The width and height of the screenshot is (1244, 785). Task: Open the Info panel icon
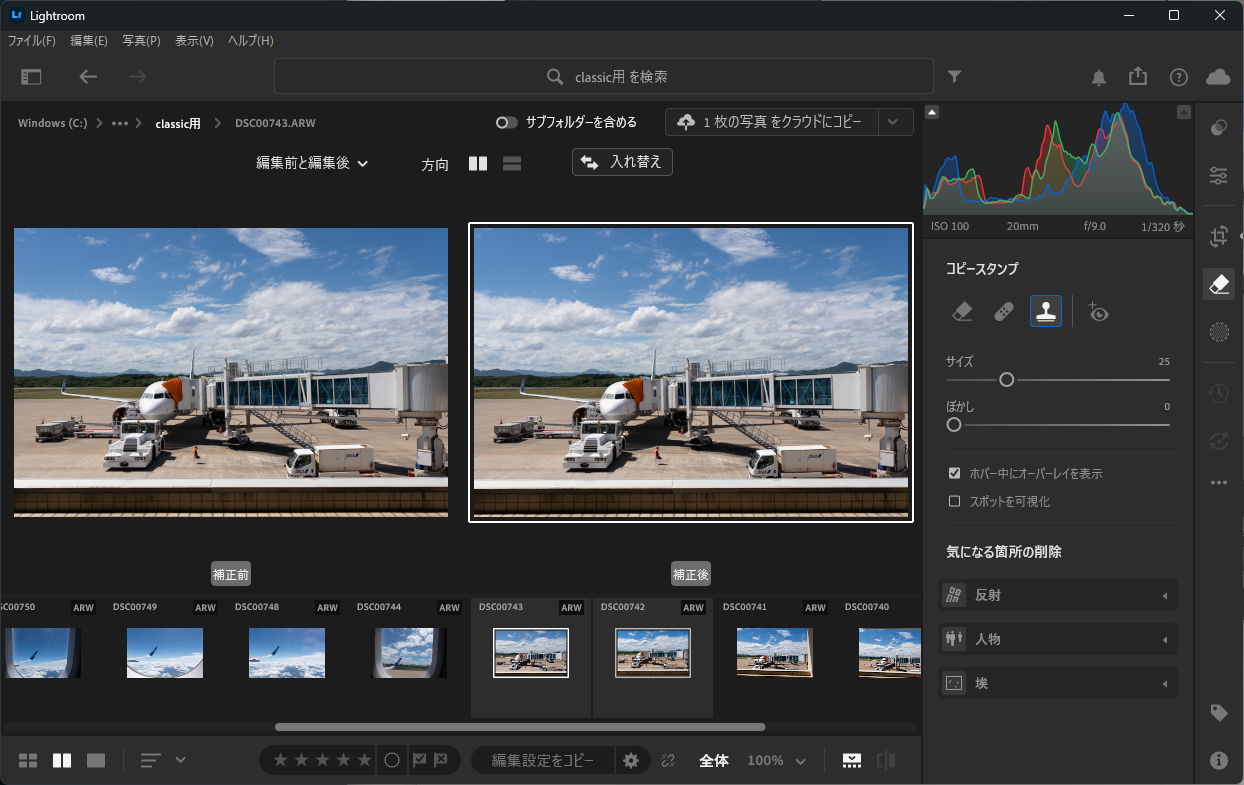click(1219, 760)
